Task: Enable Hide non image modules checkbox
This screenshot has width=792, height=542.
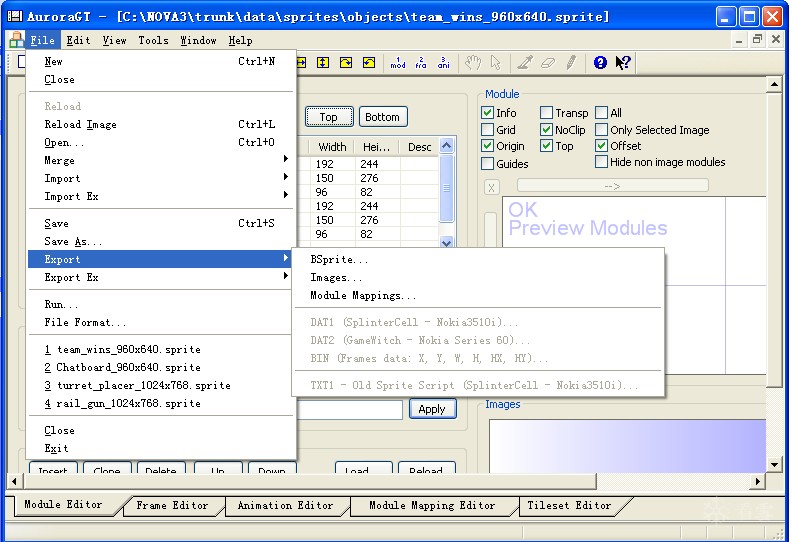Action: coord(601,162)
